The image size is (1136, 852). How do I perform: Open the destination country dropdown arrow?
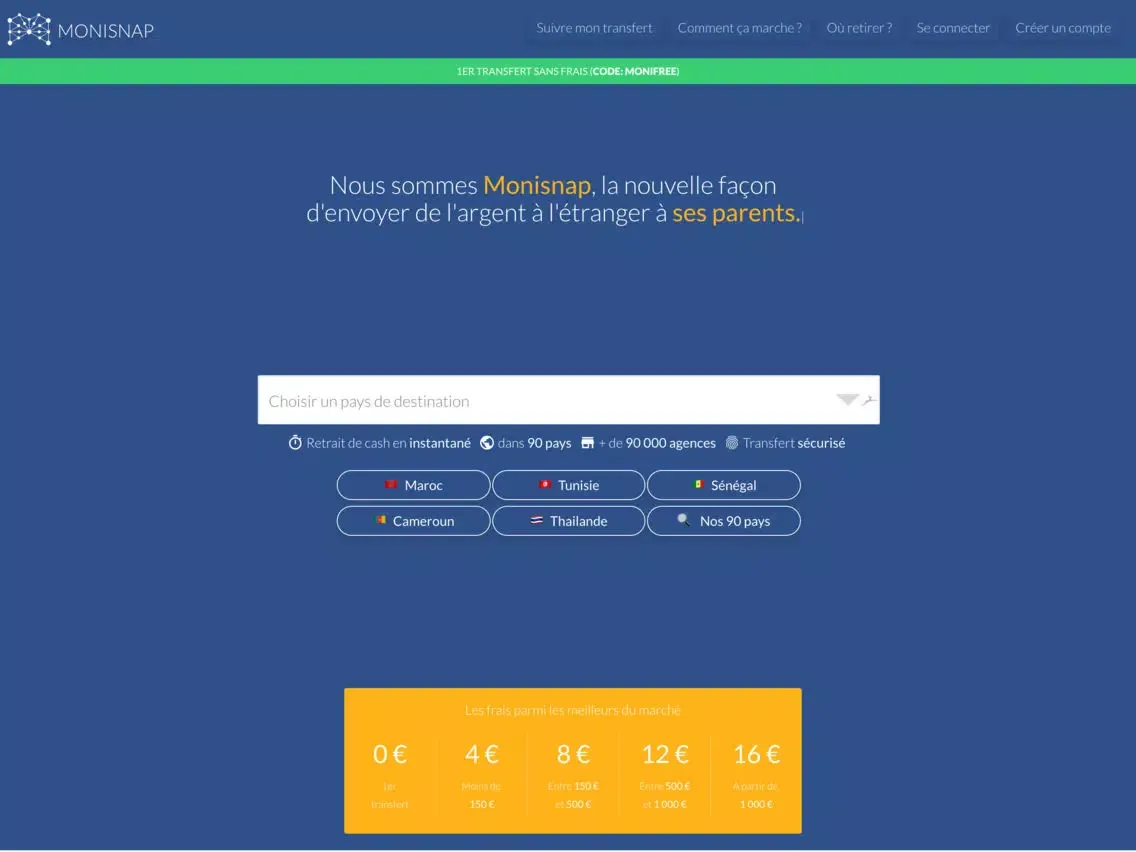pyautogui.click(x=847, y=399)
